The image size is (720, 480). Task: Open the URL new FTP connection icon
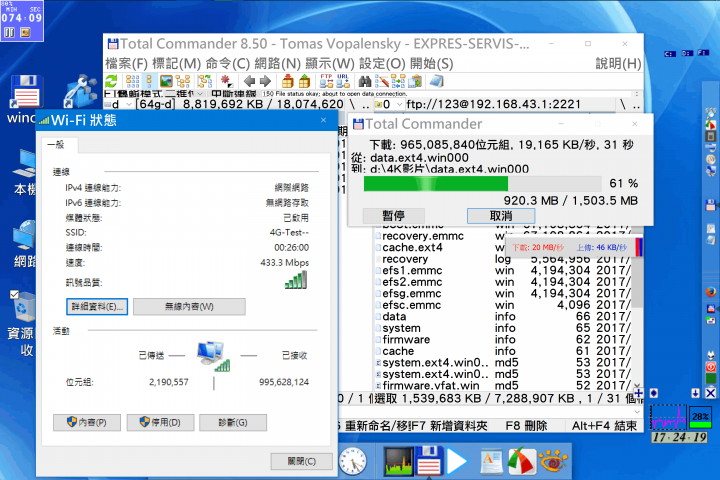(x=343, y=81)
